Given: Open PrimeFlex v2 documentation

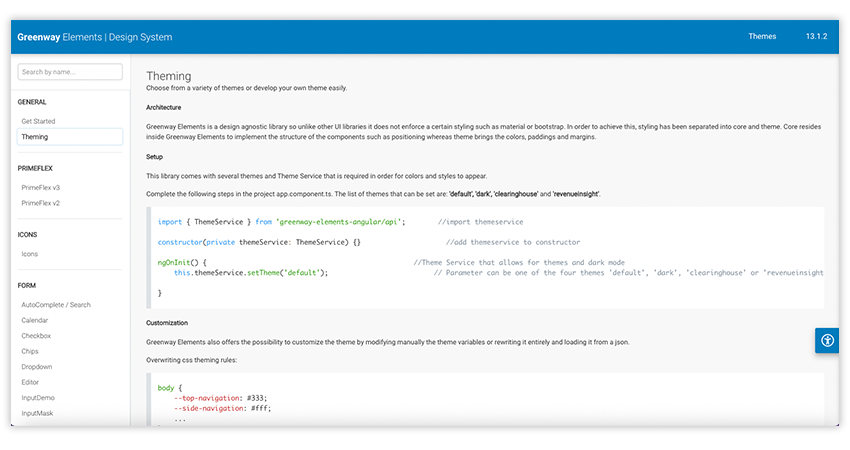Looking at the screenshot, I should point(41,203).
